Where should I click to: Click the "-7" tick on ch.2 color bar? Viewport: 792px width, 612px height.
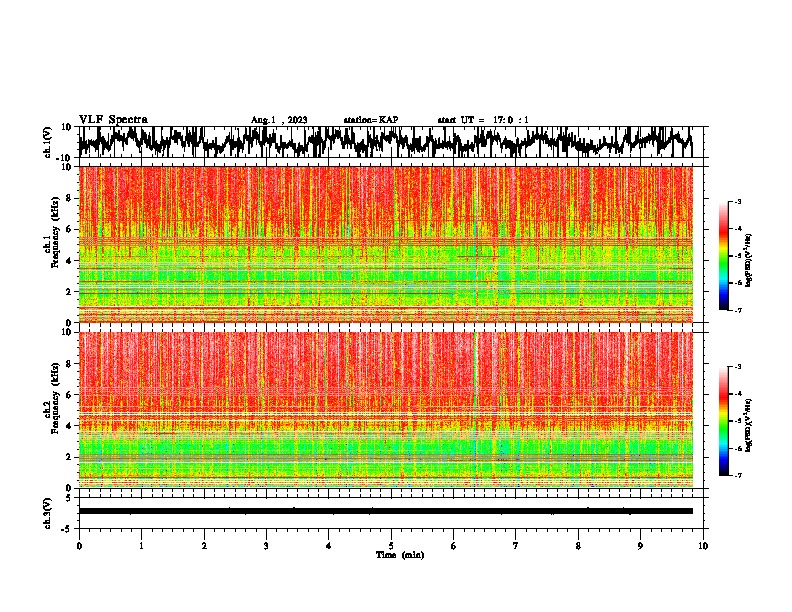pyautogui.click(x=738, y=475)
